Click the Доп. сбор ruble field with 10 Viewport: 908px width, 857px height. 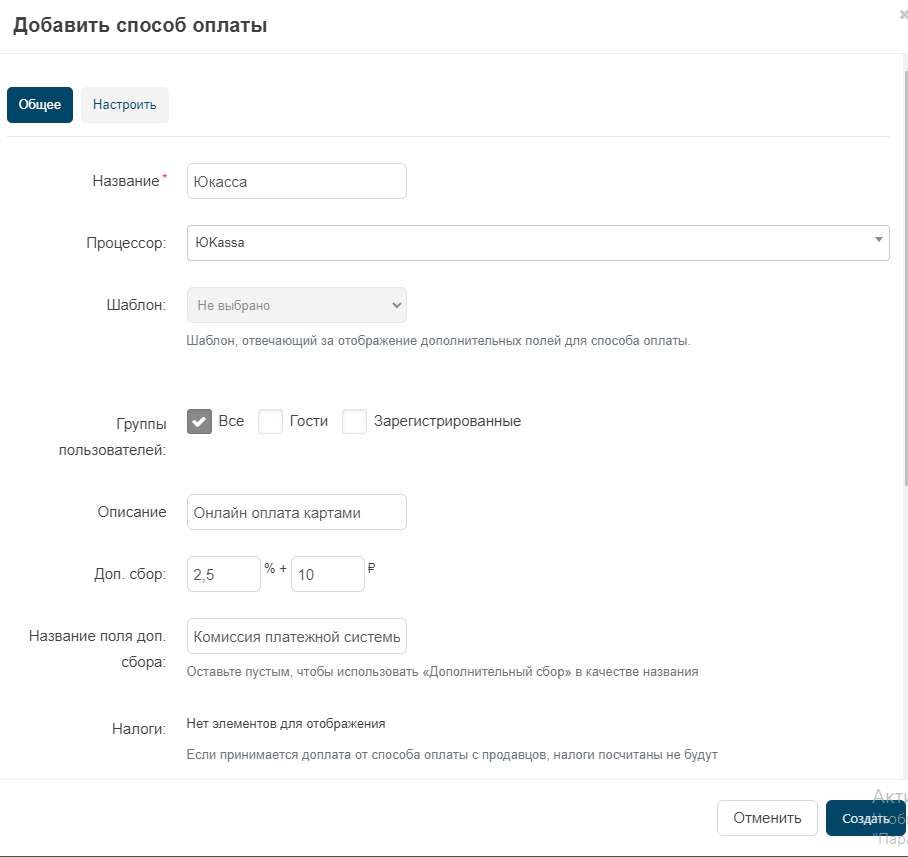click(x=328, y=574)
